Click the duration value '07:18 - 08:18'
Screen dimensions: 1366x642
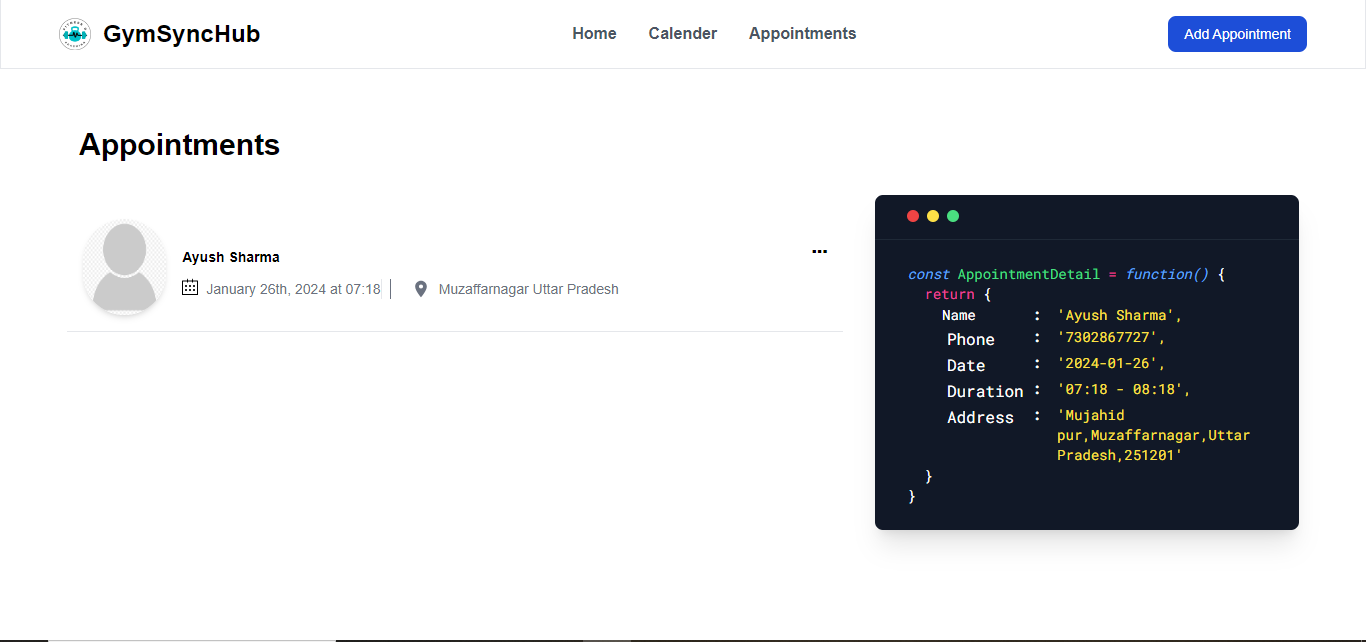[1124, 389]
